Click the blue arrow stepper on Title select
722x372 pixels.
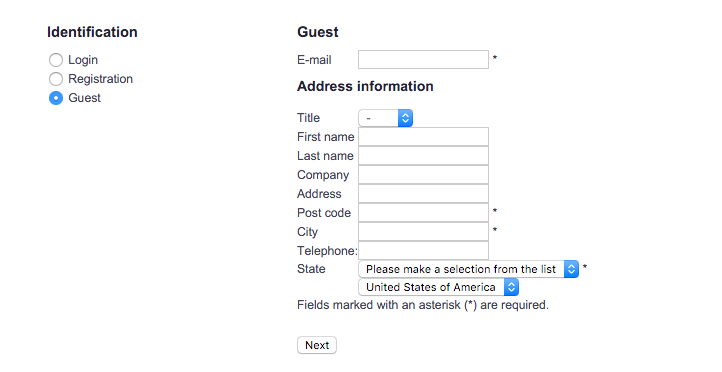(x=405, y=118)
